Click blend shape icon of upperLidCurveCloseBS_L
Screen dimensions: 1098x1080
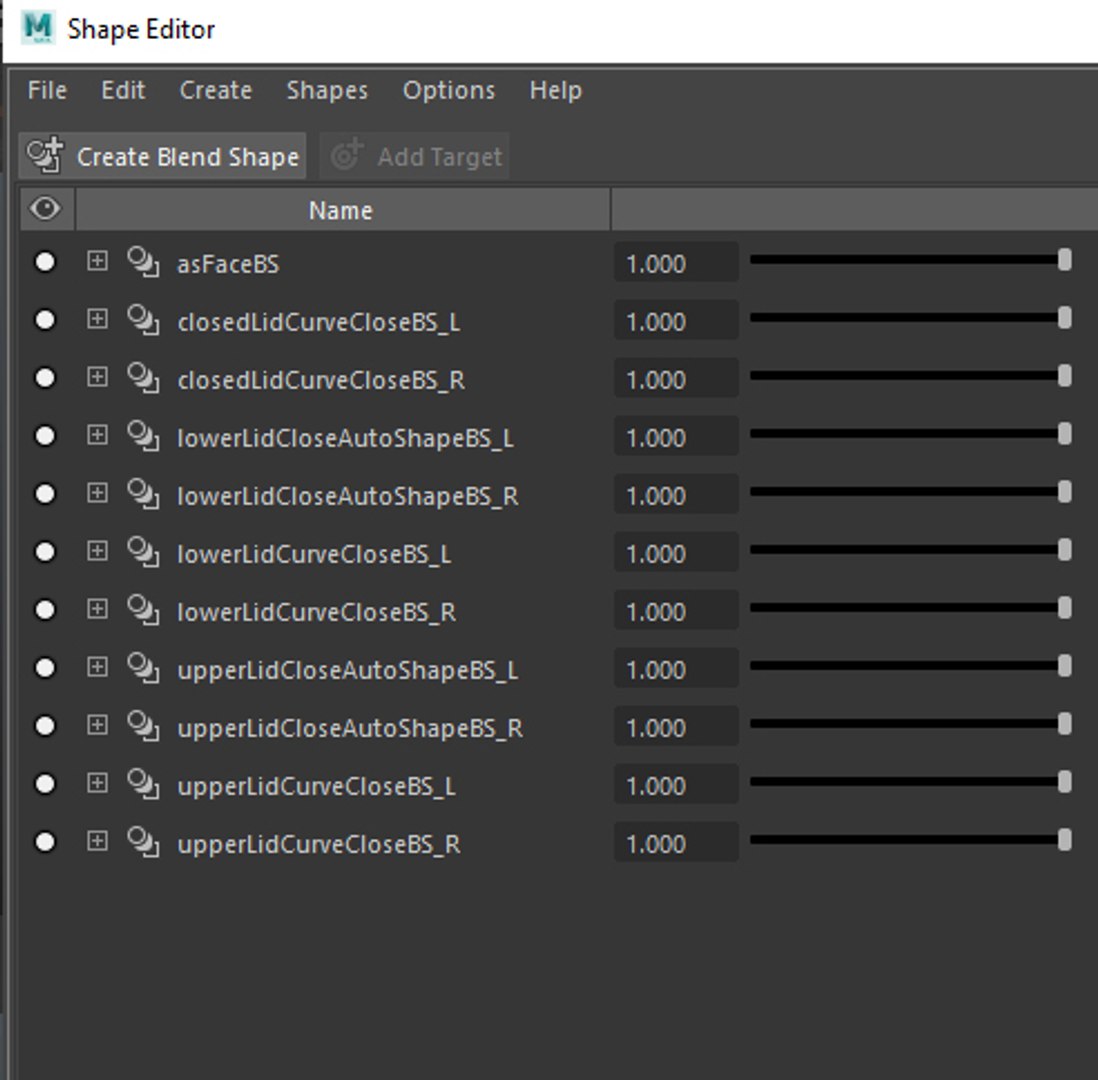click(x=143, y=785)
